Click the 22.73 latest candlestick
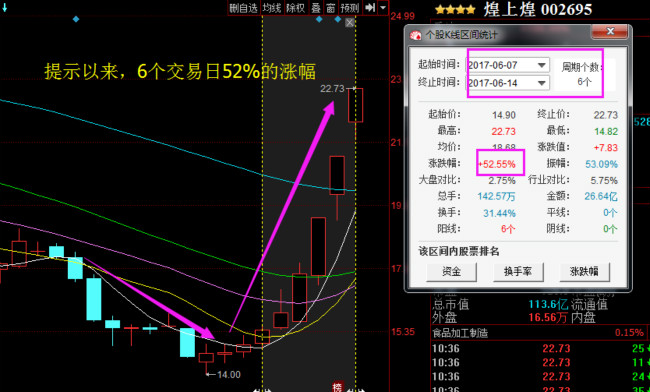This screenshot has height=392, width=650. coord(356,105)
